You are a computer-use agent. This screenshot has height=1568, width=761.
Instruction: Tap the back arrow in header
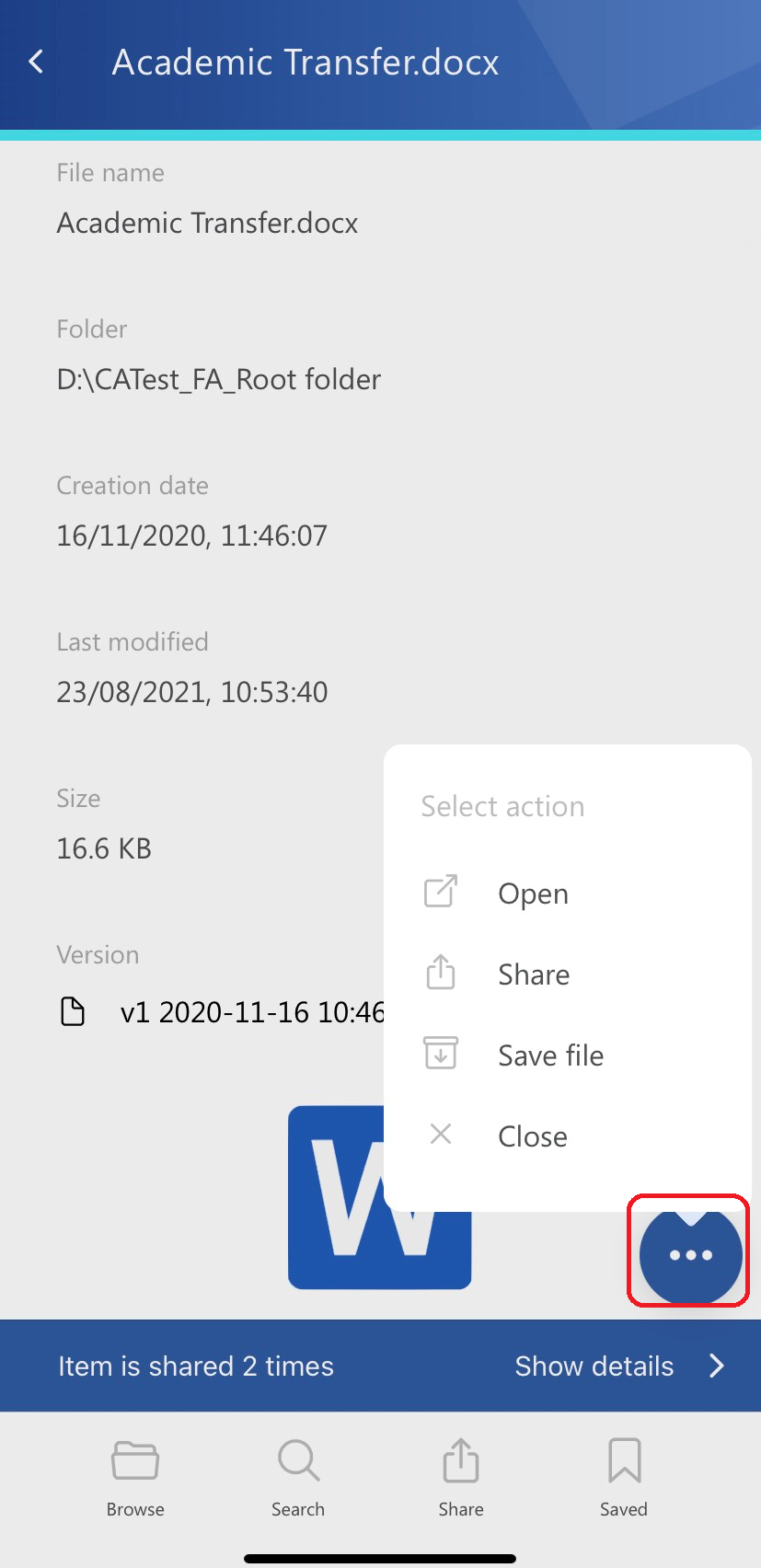37,63
